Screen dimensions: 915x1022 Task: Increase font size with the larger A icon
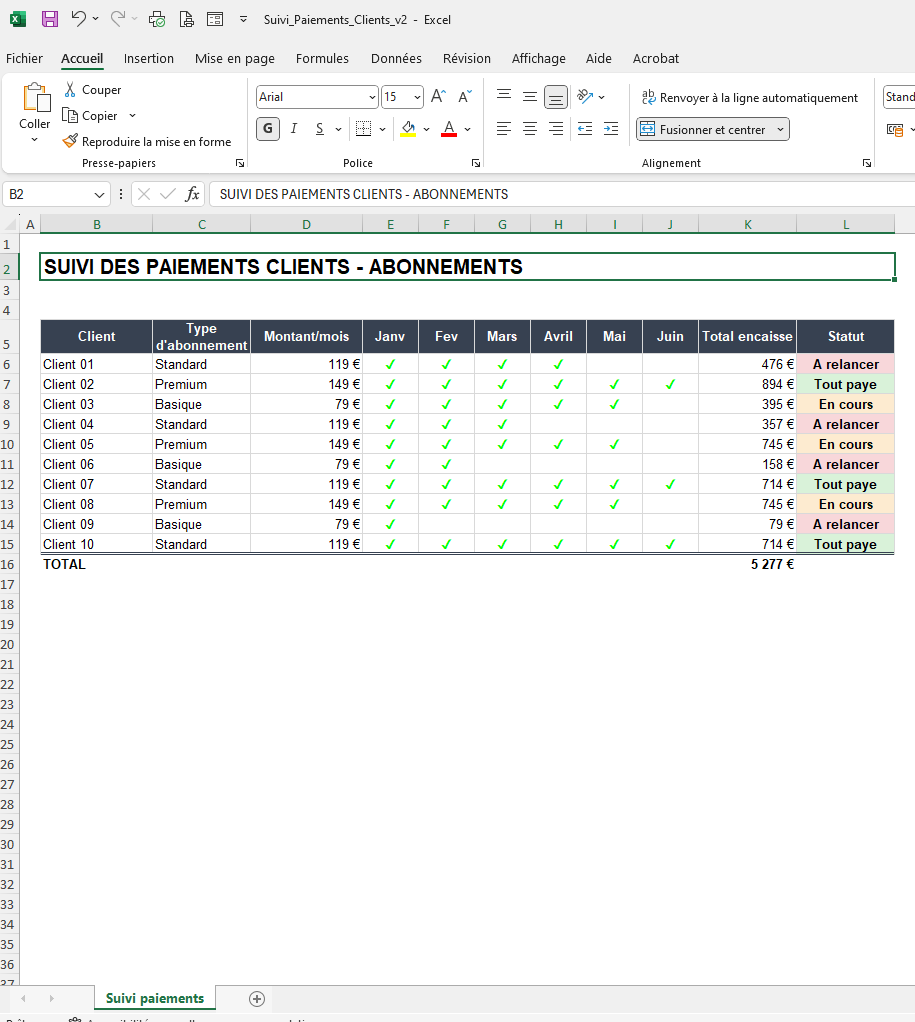[439, 96]
